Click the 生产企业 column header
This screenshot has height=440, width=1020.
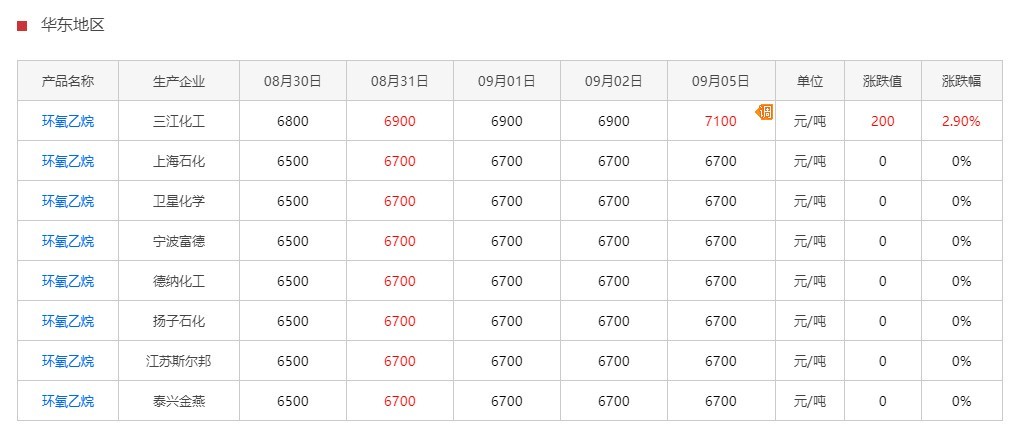pos(179,81)
